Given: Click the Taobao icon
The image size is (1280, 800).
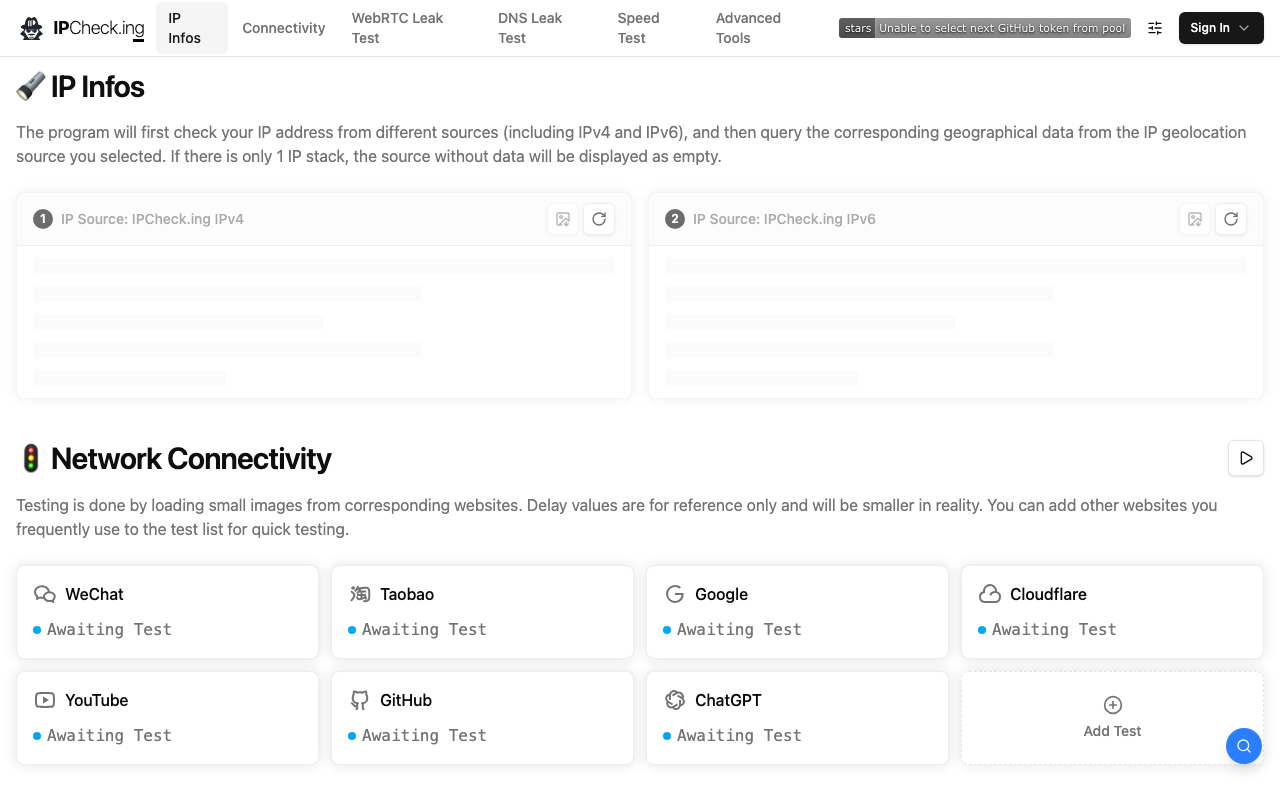Looking at the screenshot, I should (x=360, y=594).
